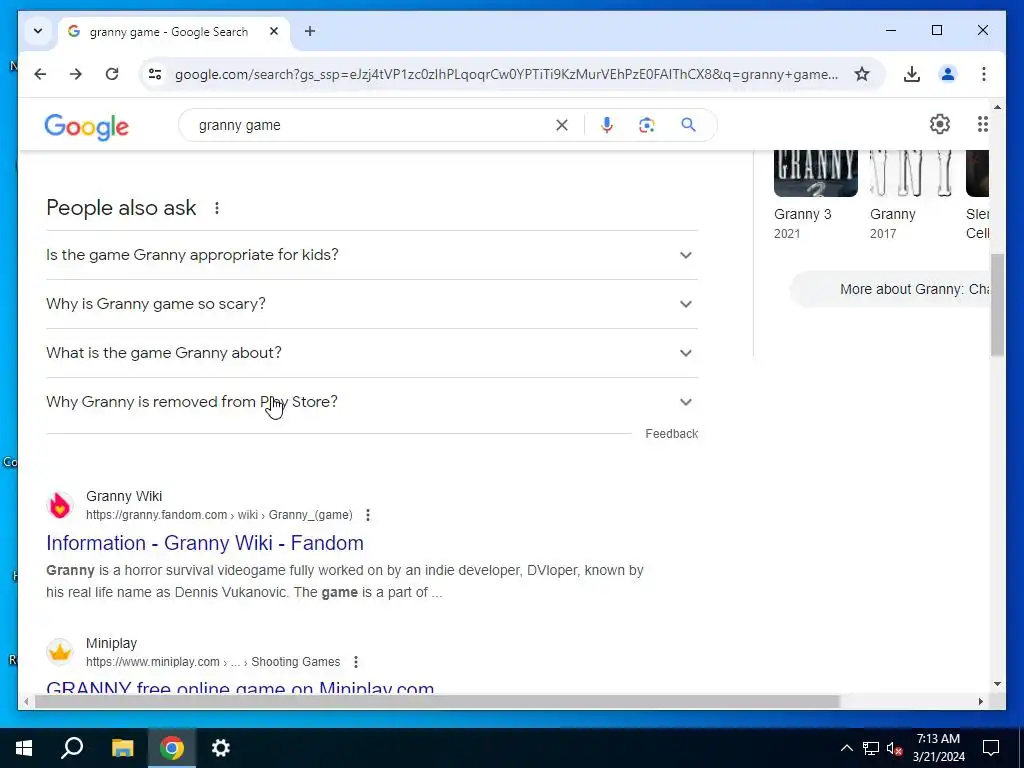Close the granny game search tab
The height and width of the screenshot is (768, 1024).
(274, 31)
